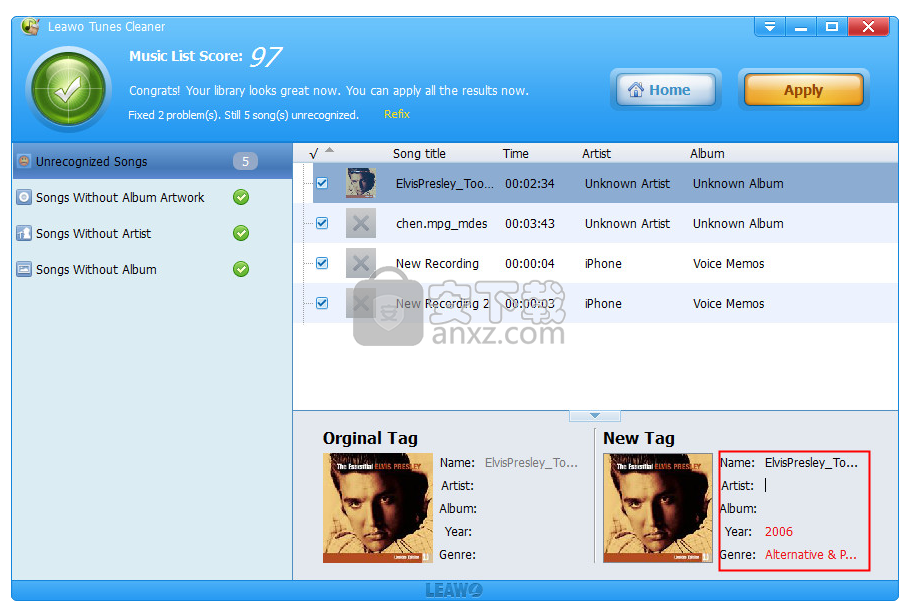Click the Songs Without Album sidebar icon
The image size is (923, 615).
pyautogui.click(x=24, y=269)
